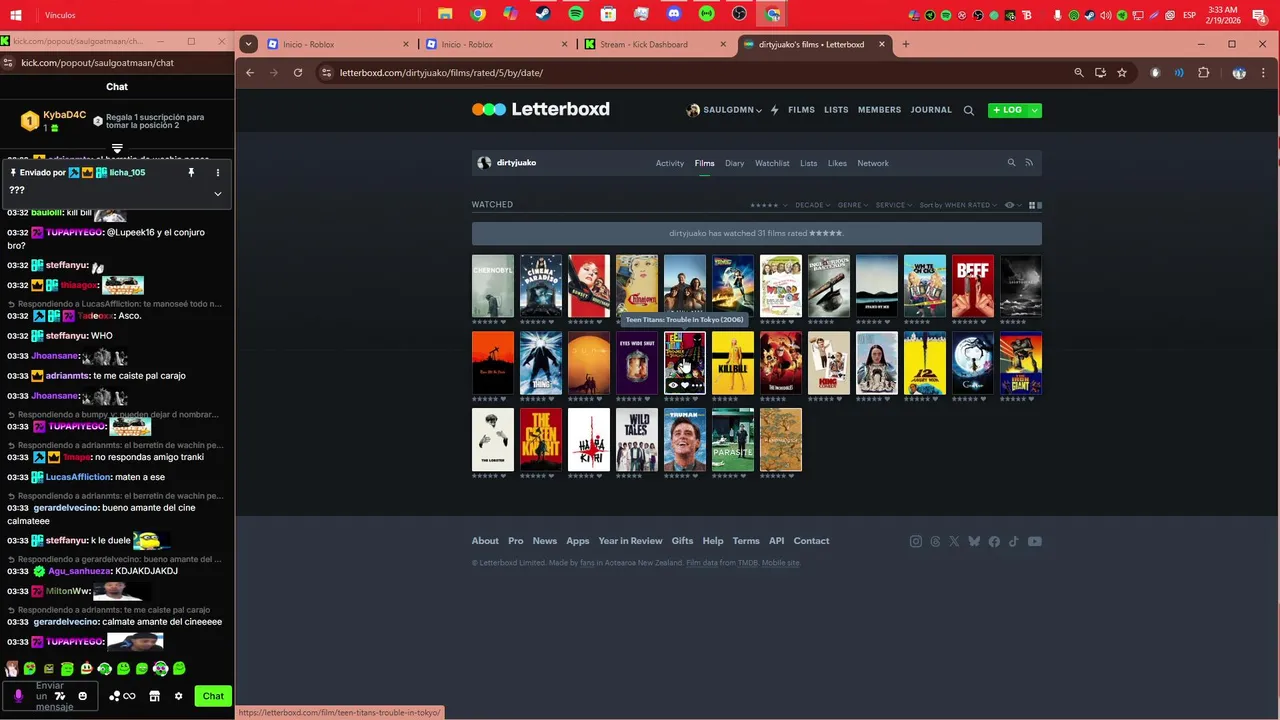Open the Activity lightning bolt icon
1280x720 pixels.
pyautogui.click(x=774, y=110)
